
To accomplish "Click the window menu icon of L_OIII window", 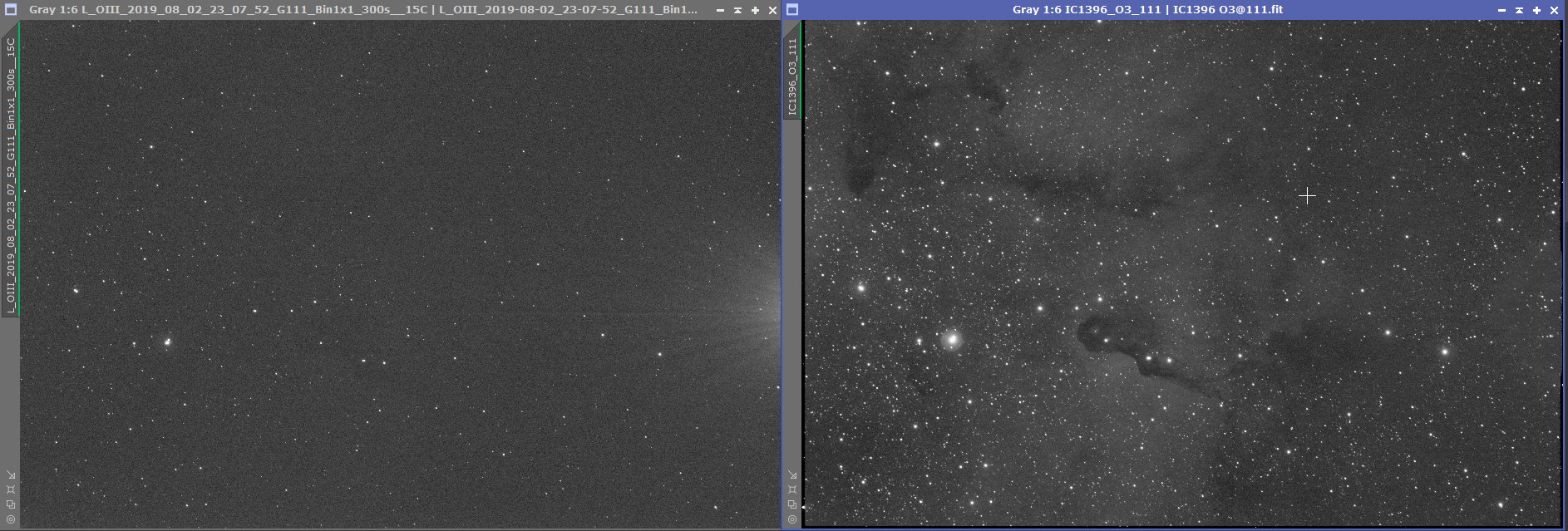I will tap(11, 10).
